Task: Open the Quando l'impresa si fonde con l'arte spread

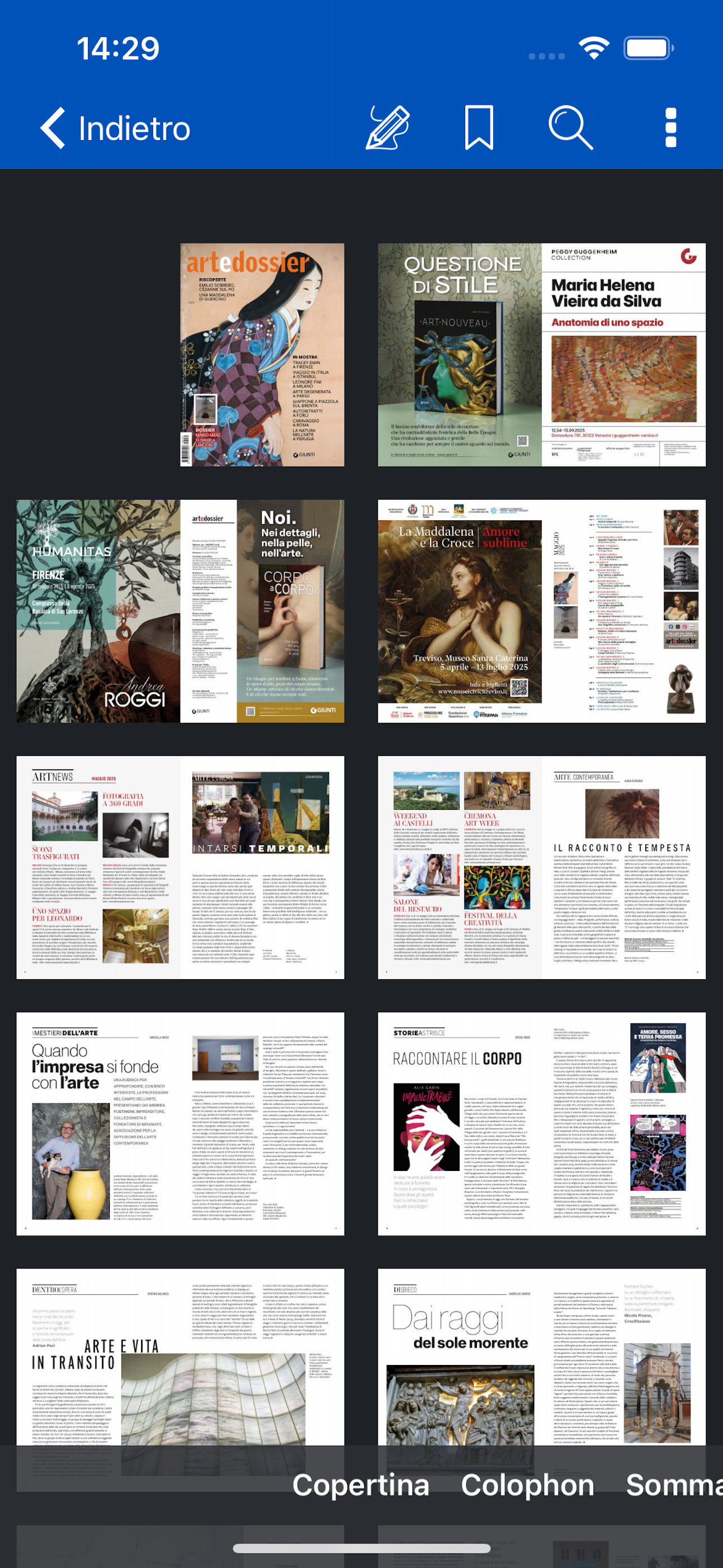Action: pyautogui.click(x=180, y=1124)
